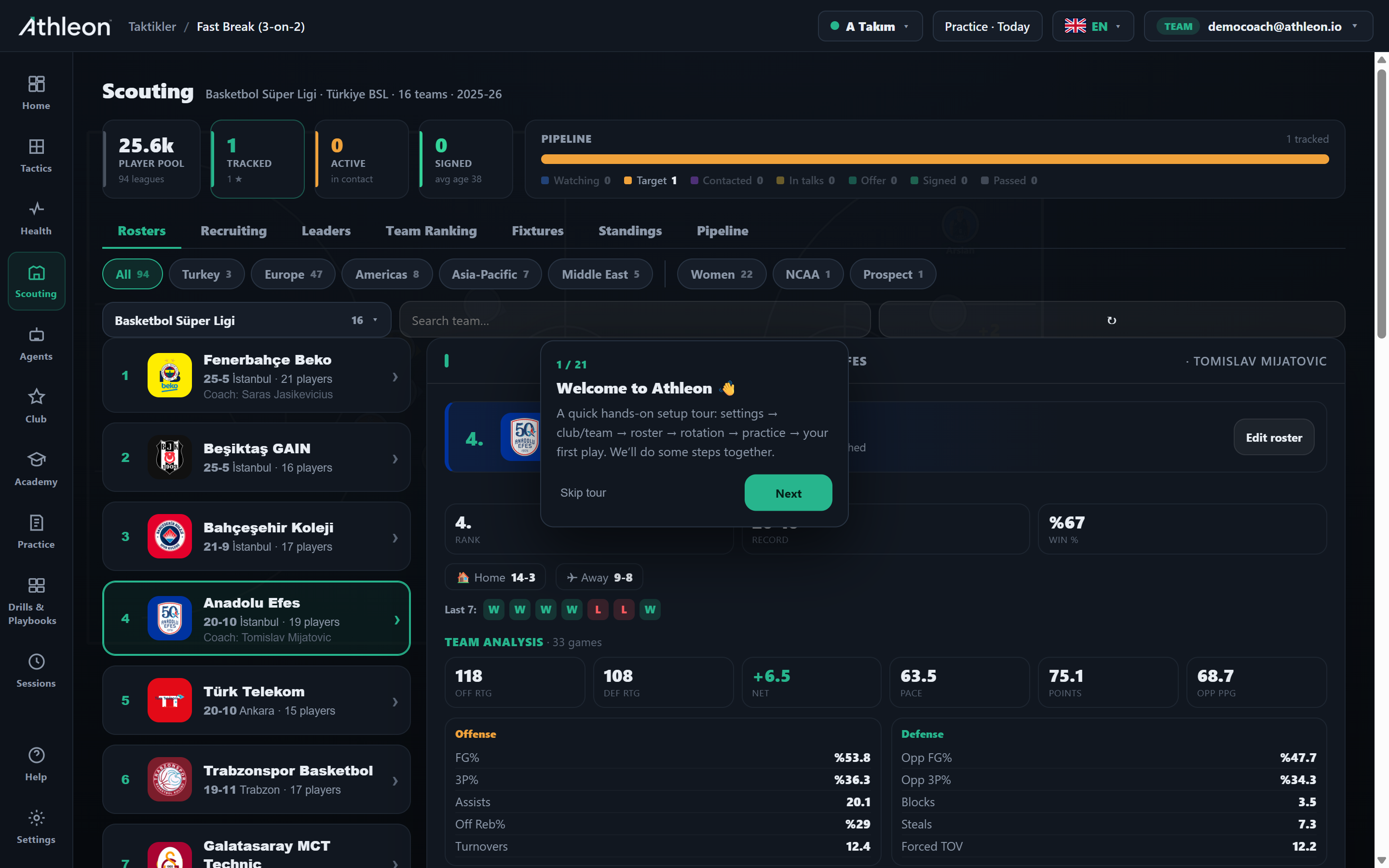1389x868 pixels.
Task: Select the Women 22 filter chip
Action: (722, 274)
